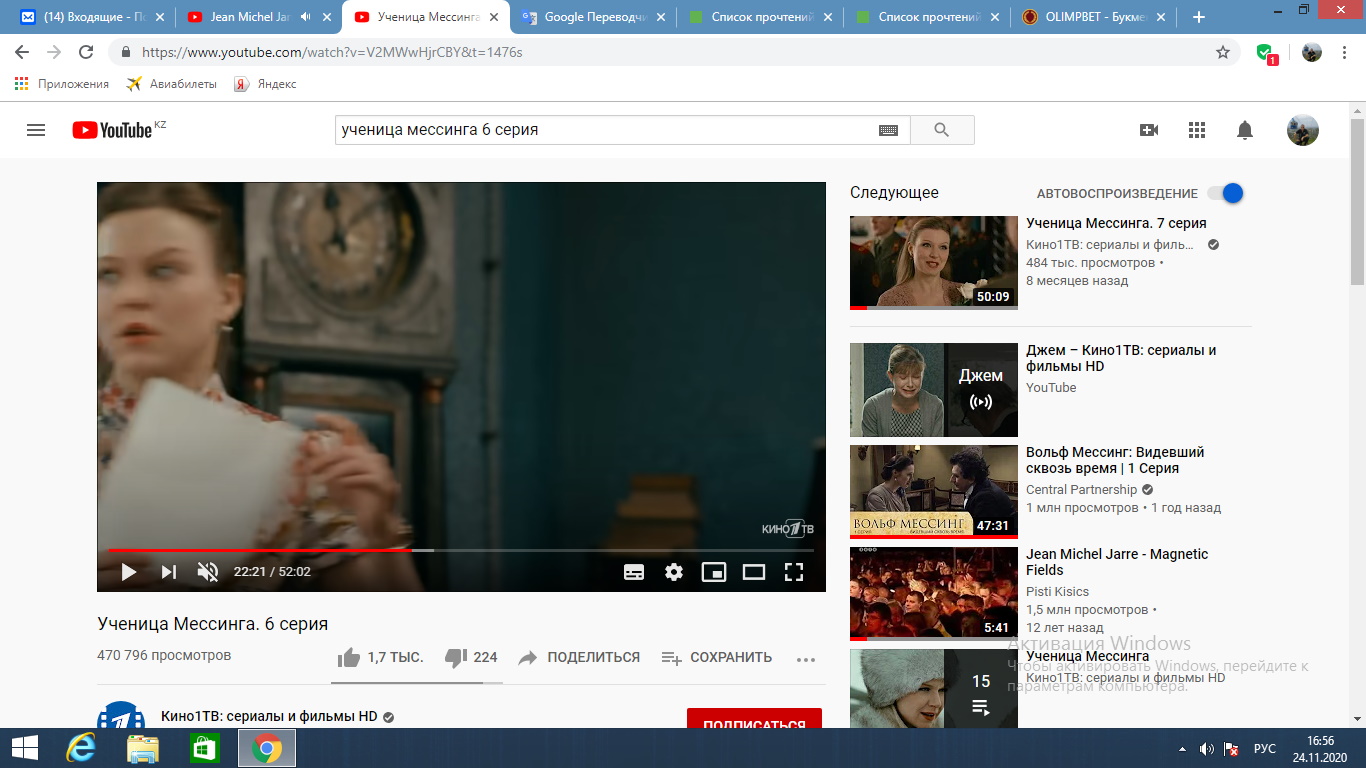Enable miniplayer mode
1366x768 pixels.
[713, 572]
